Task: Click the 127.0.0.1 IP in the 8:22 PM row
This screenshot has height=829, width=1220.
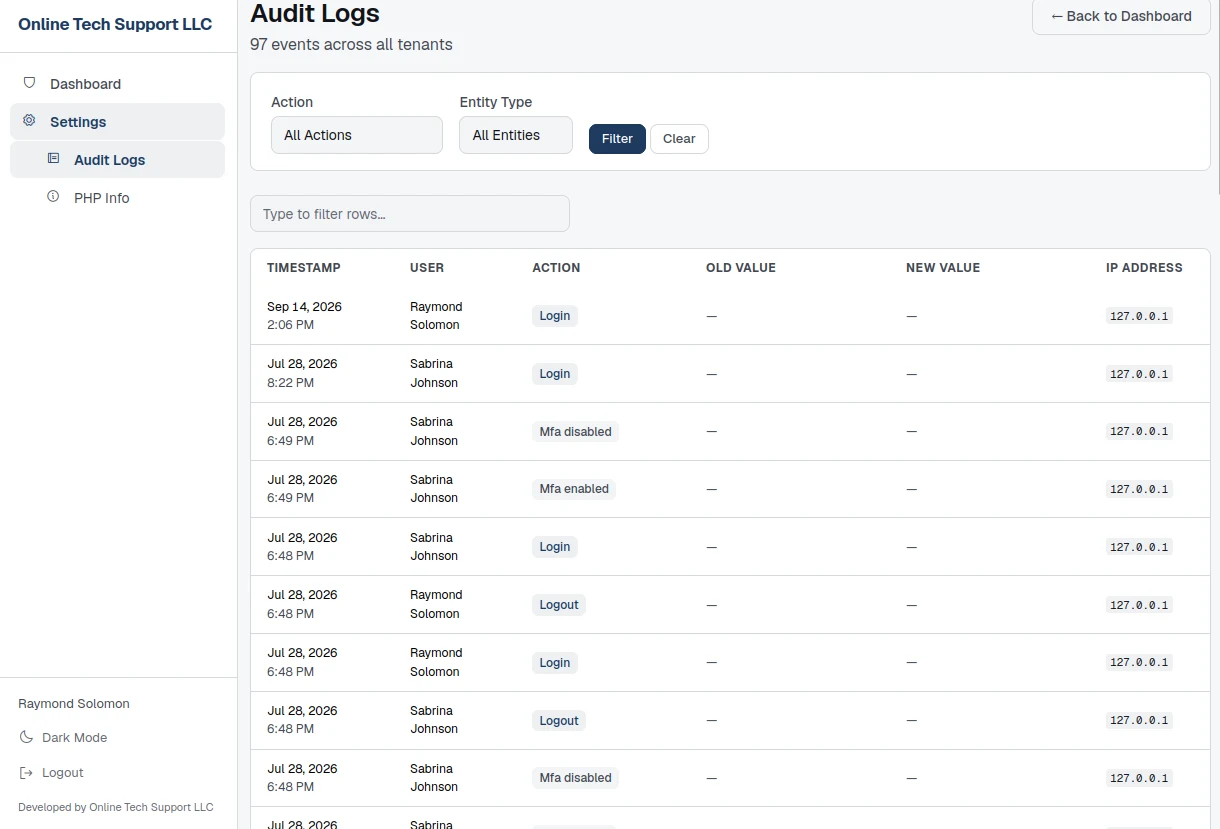Action: click(x=1139, y=374)
